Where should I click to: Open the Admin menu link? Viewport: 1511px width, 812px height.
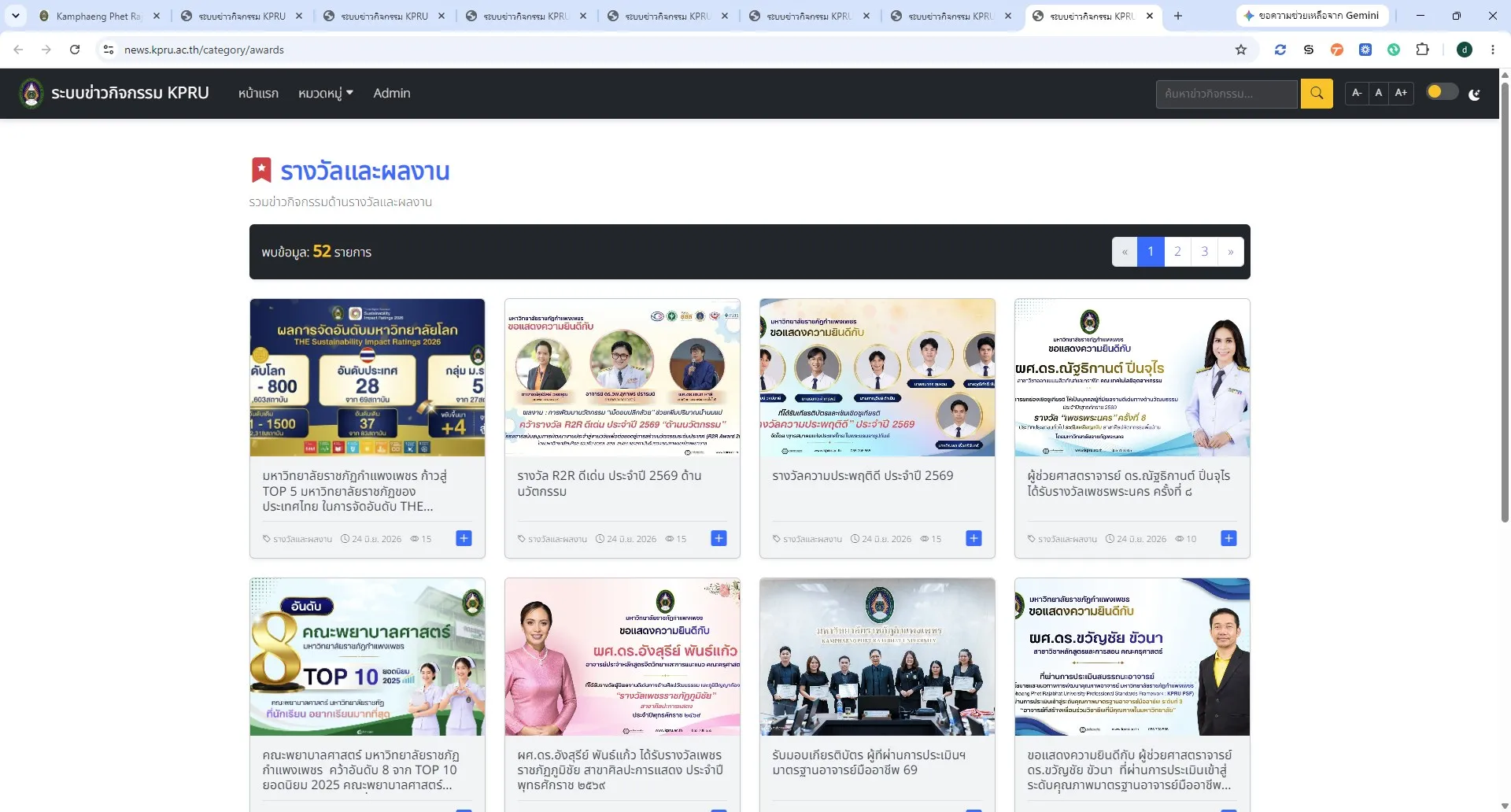coord(392,93)
